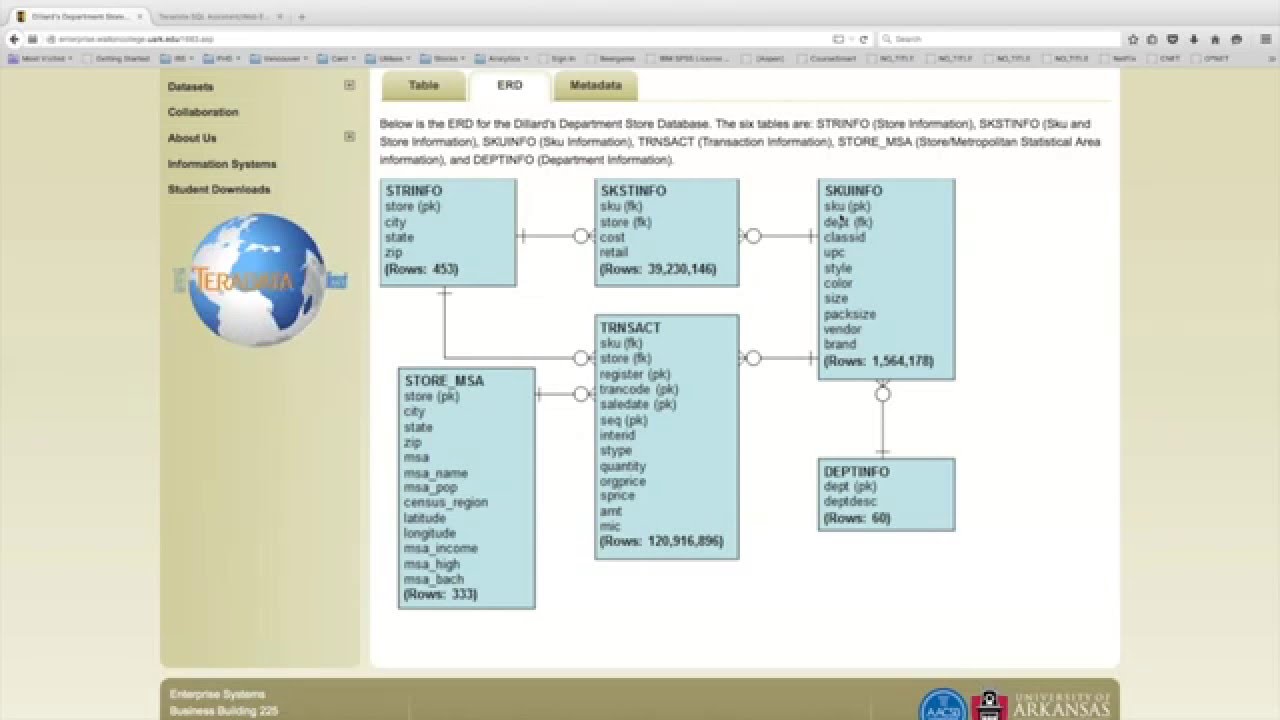Image resolution: width=1280 pixels, height=720 pixels.
Task: Click the reload page icon in address bar
Action: [x=864, y=39]
